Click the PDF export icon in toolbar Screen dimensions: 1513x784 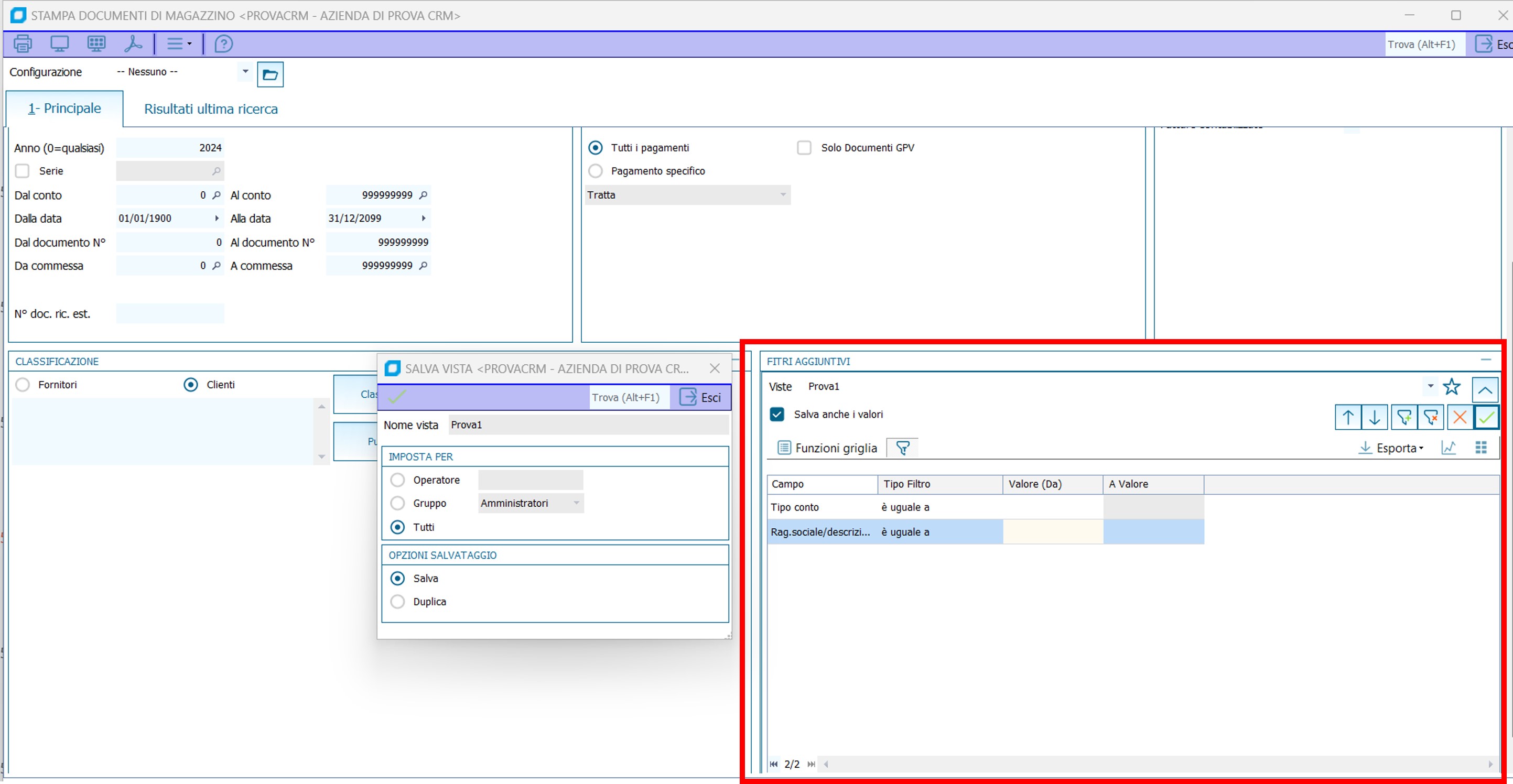[133, 44]
